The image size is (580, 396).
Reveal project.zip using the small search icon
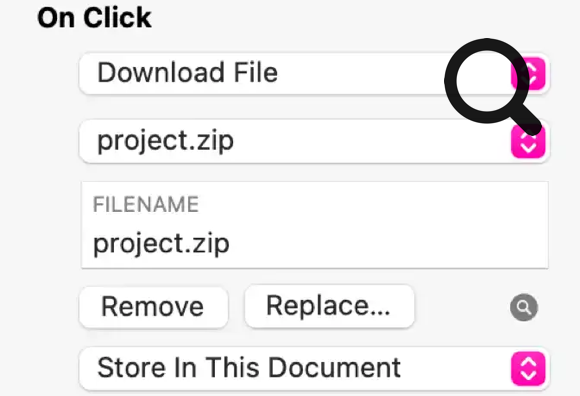coord(523,307)
